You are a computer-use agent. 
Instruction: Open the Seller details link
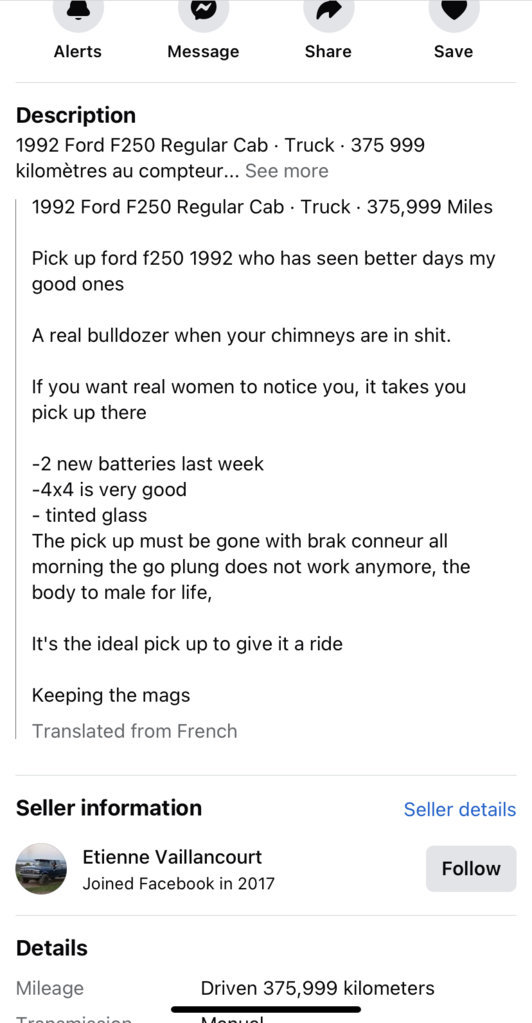coord(460,809)
